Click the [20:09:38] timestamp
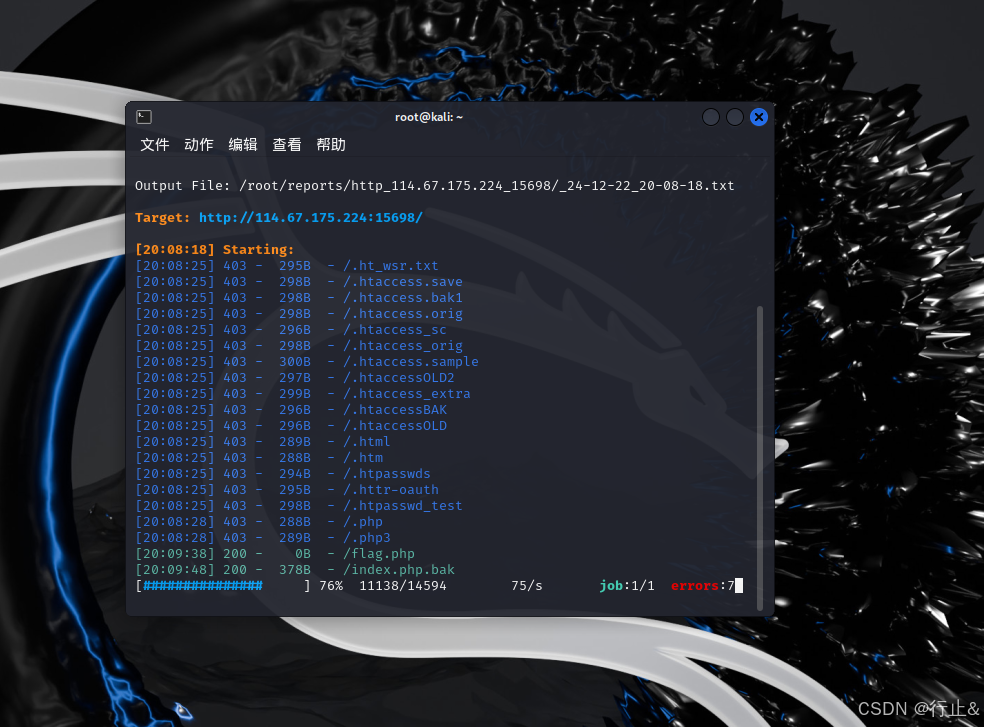Image resolution: width=984 pixels, height=727 pixels. coord(175,554)
